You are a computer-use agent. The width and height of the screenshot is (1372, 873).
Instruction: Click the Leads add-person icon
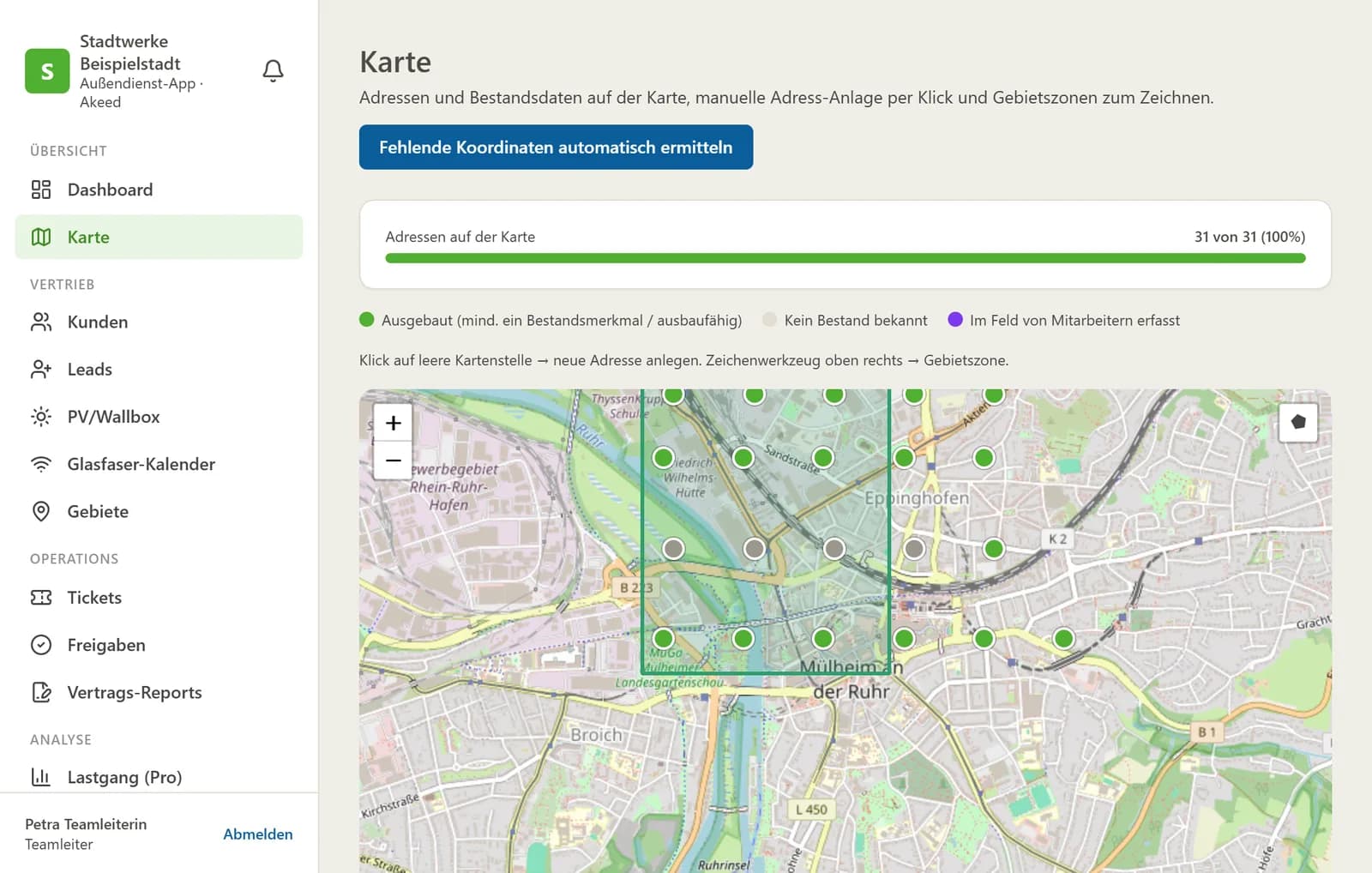(x=41, y=369)
